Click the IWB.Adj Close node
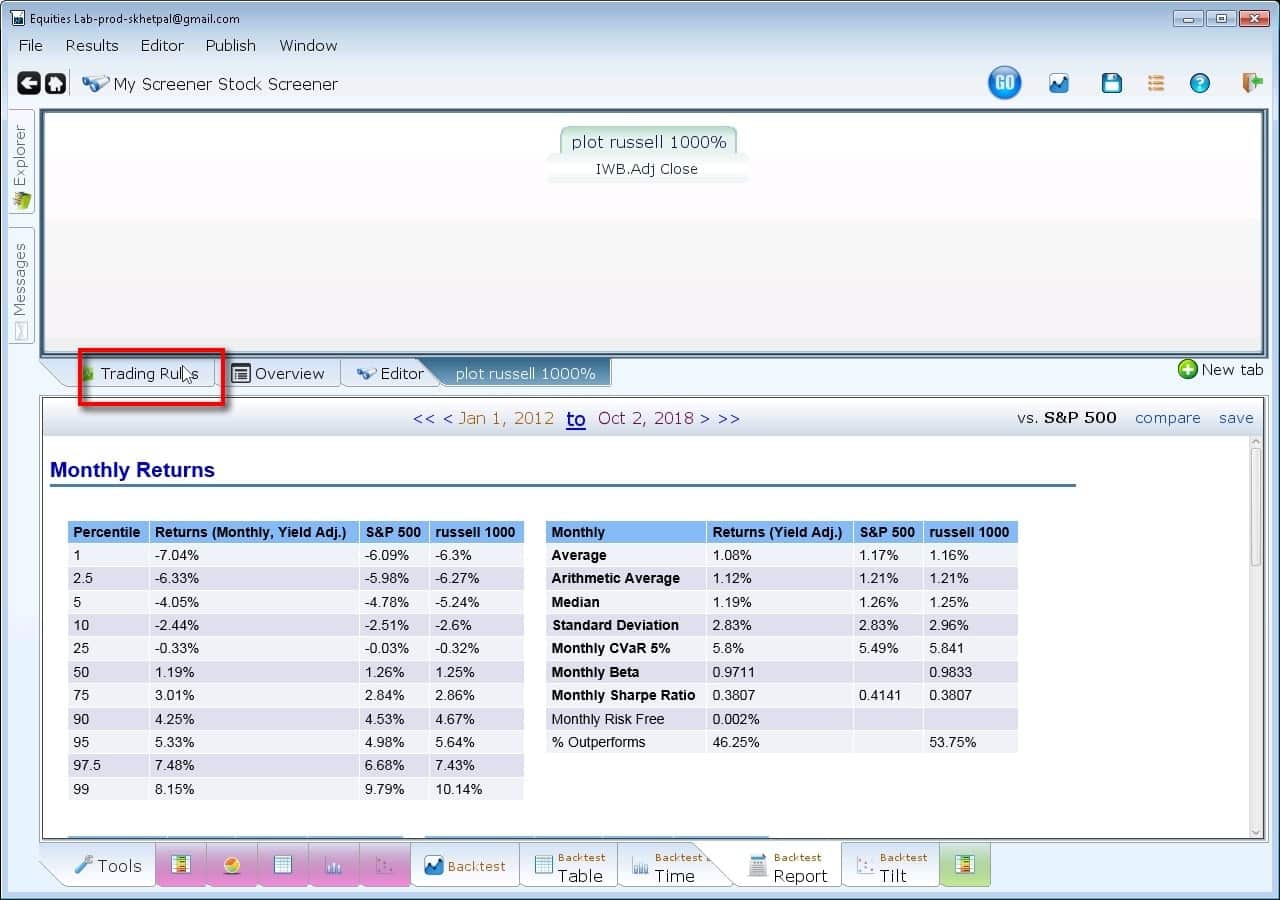 tap(647, 169)
